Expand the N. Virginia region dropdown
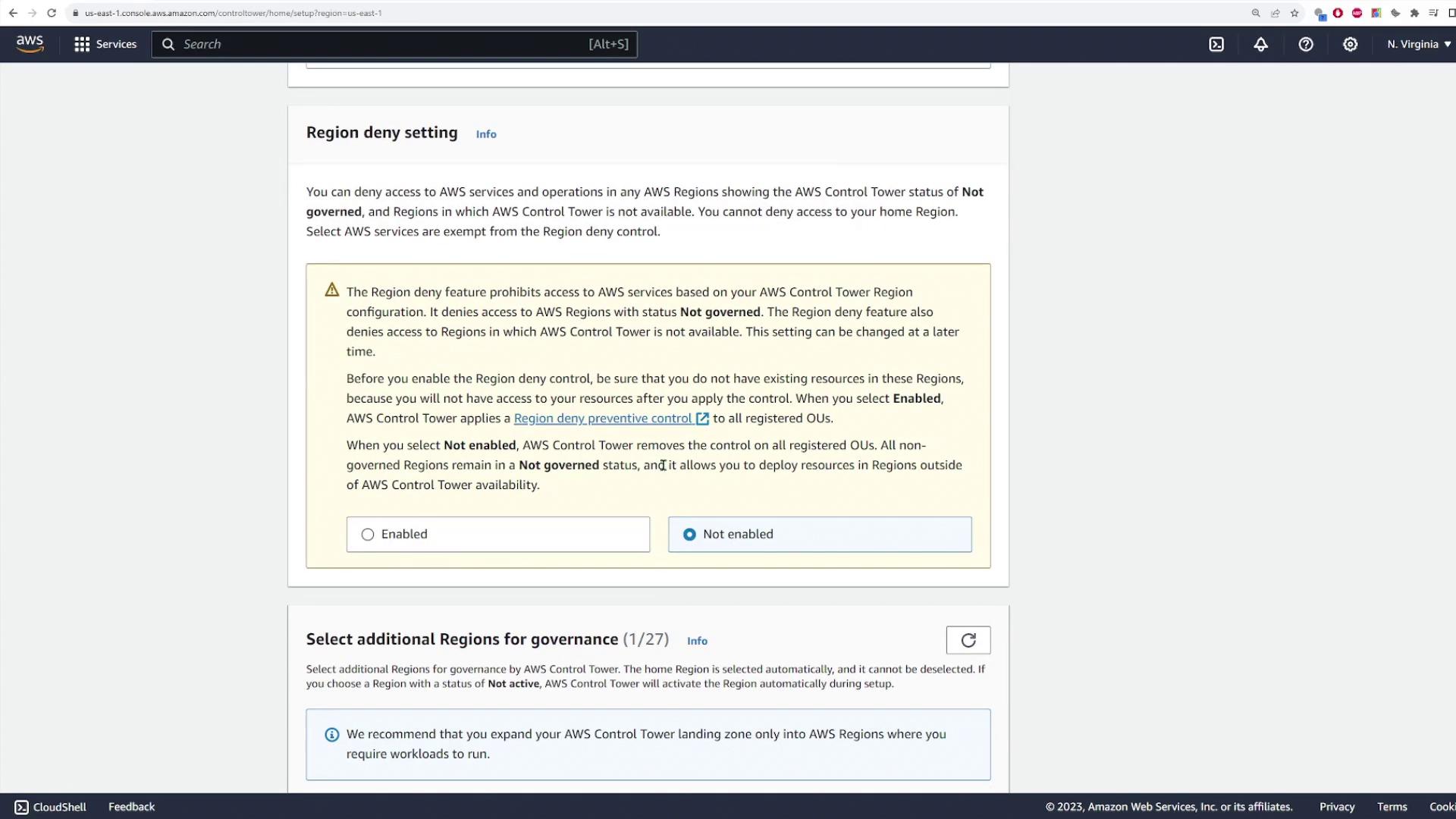Image resolution: width=1456 pixels, height=819 pixels. [x=1417, y=44]
